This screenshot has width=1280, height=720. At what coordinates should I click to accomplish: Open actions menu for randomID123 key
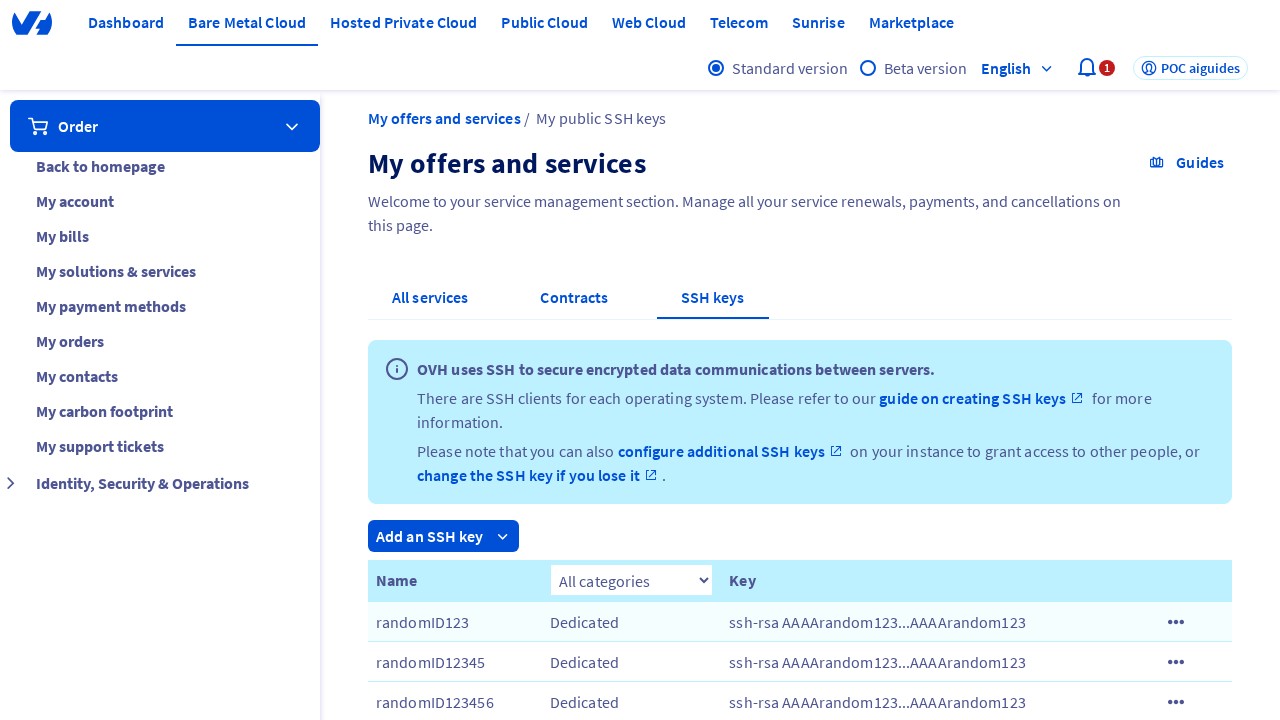click(x=1176, y=622)
